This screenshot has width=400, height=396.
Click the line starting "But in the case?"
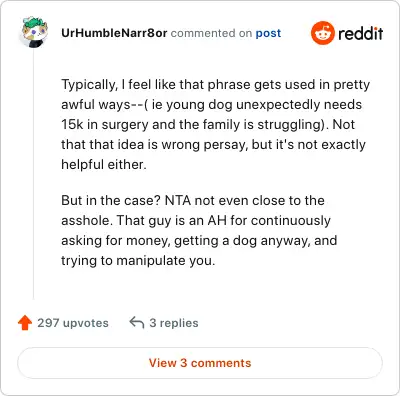pyautogui.click(x=193, y=201)
